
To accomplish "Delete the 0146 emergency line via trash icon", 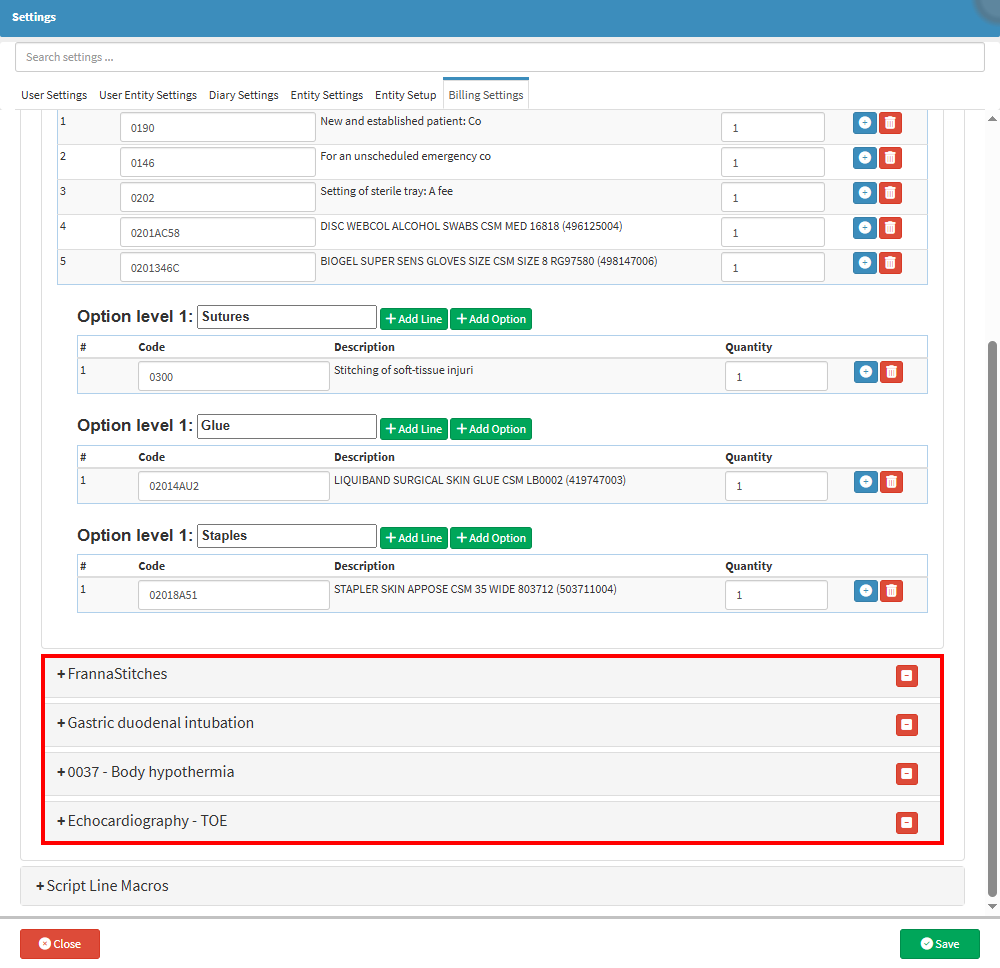I will click(890, 158).
